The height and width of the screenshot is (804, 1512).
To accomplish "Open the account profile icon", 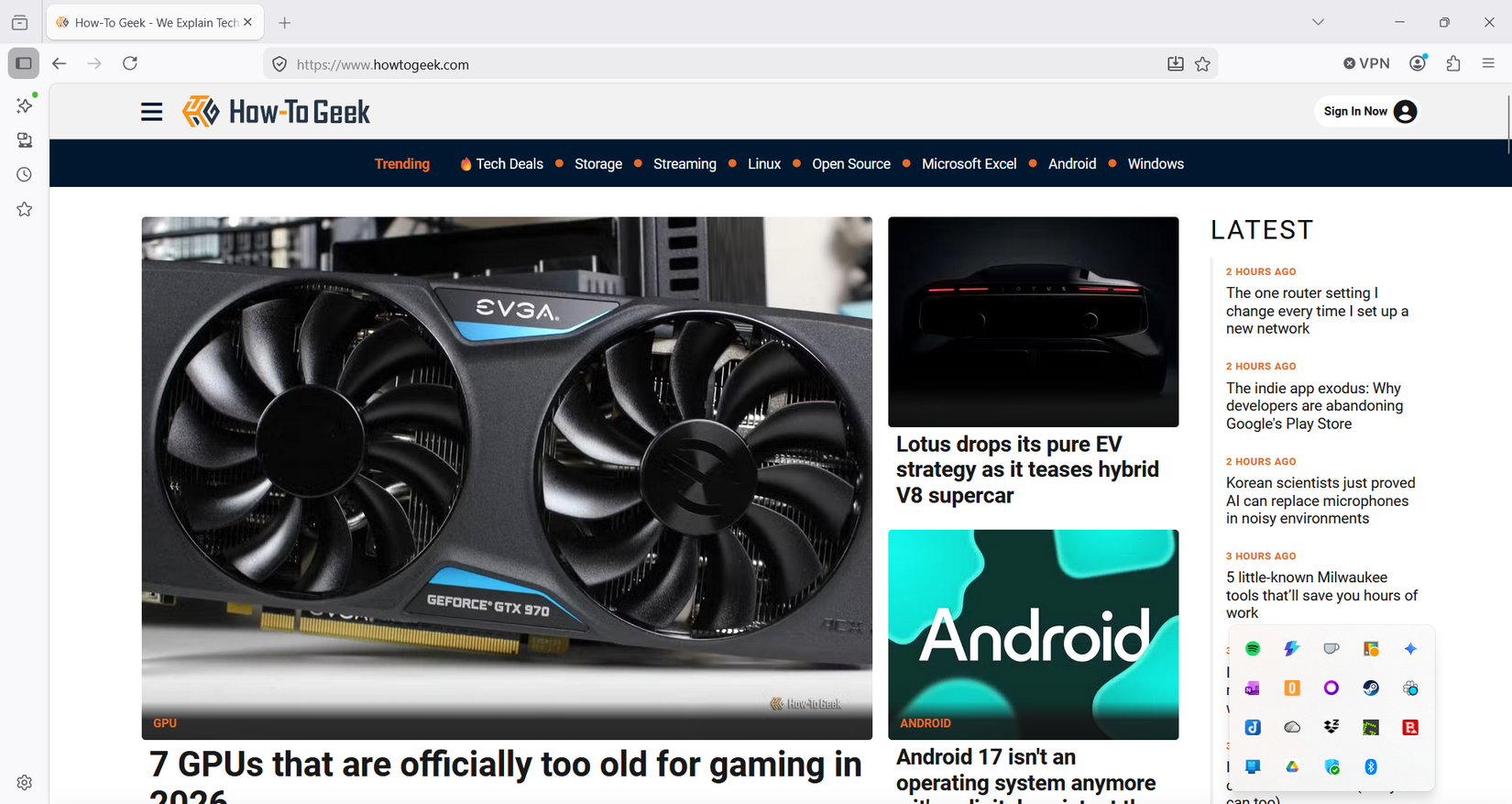I will pos(1419,63).
